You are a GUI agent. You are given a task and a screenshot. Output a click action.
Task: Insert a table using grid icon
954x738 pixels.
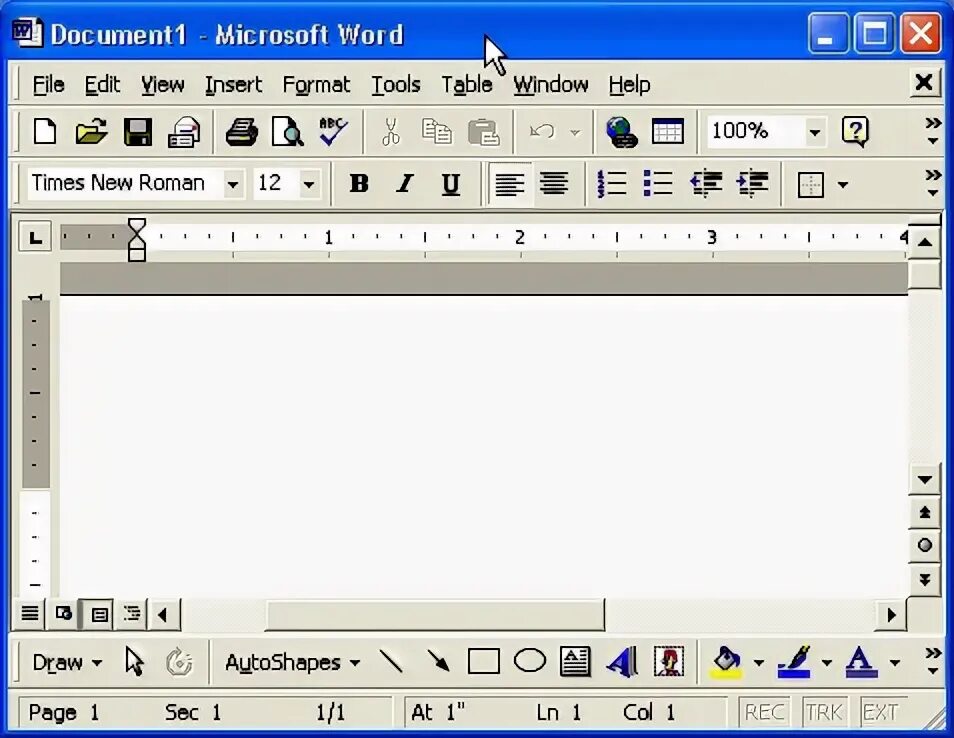point(667,131)
